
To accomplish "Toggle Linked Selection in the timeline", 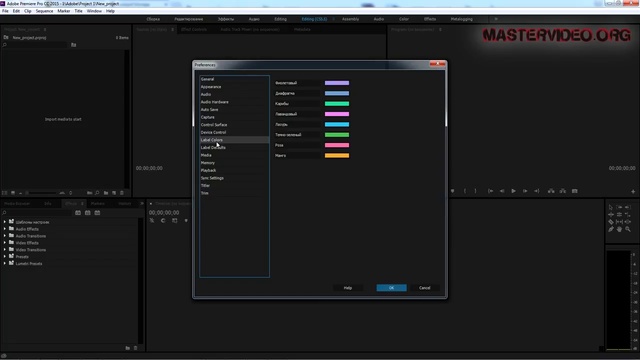I will coord(175,221).
